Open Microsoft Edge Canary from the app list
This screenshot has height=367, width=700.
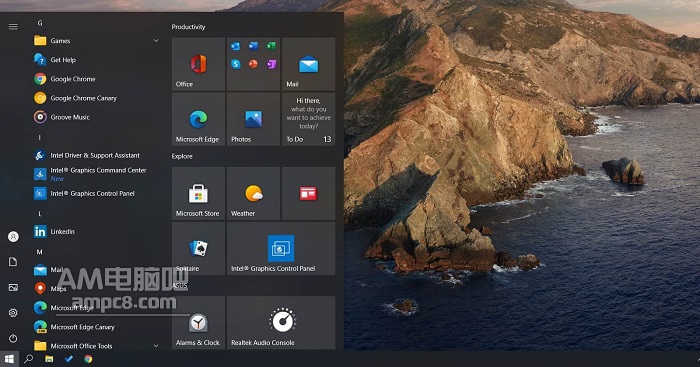click(x=96, y=327)
